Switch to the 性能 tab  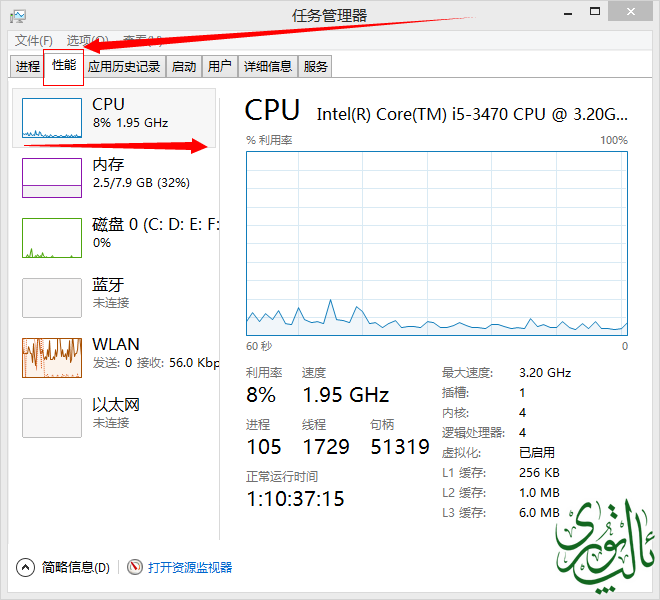pos(64,66)
